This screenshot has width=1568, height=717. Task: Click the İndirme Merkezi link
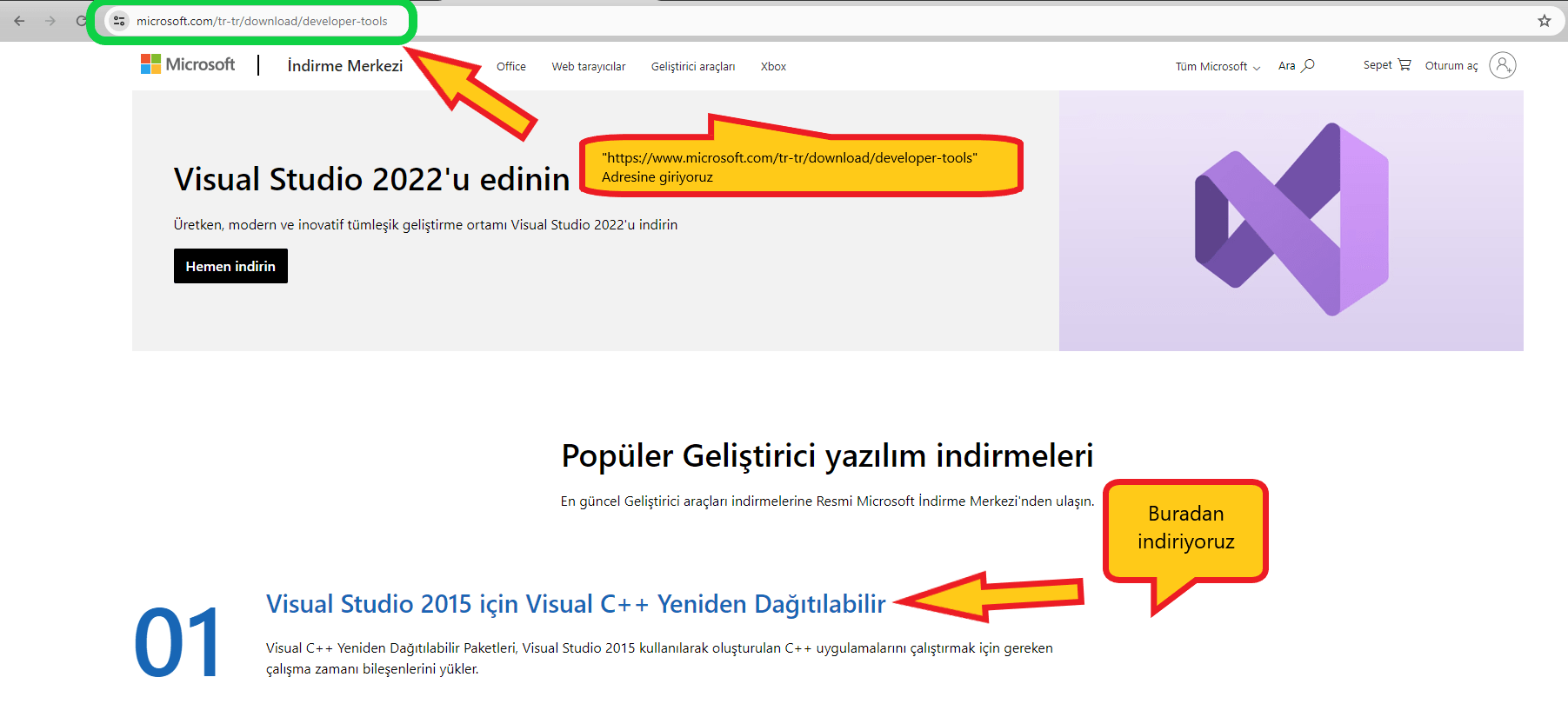pyautogui.click(x=344, y=66)
